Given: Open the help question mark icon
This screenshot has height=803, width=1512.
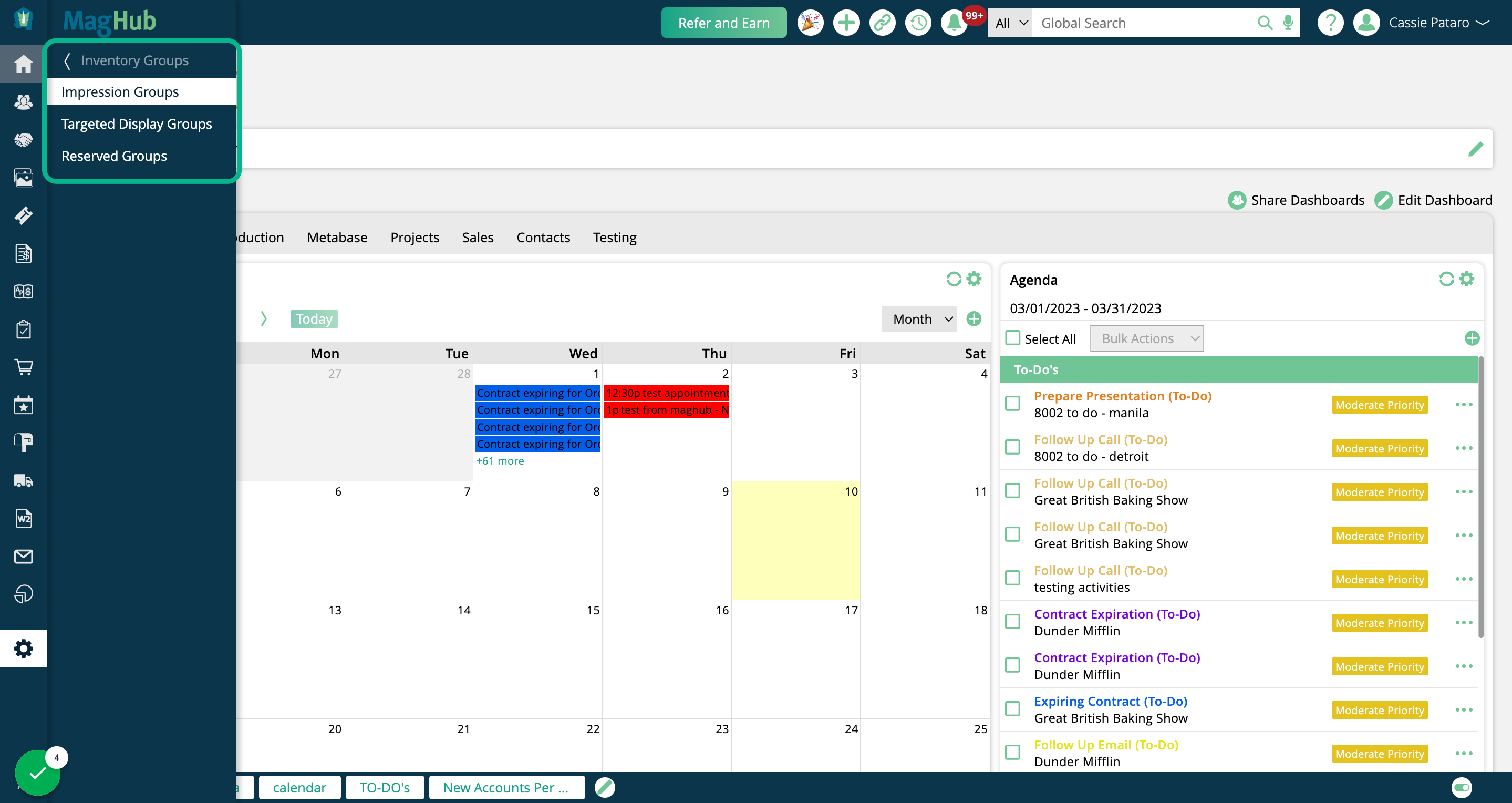Looking at the screenshot, I should (1330, 23).
